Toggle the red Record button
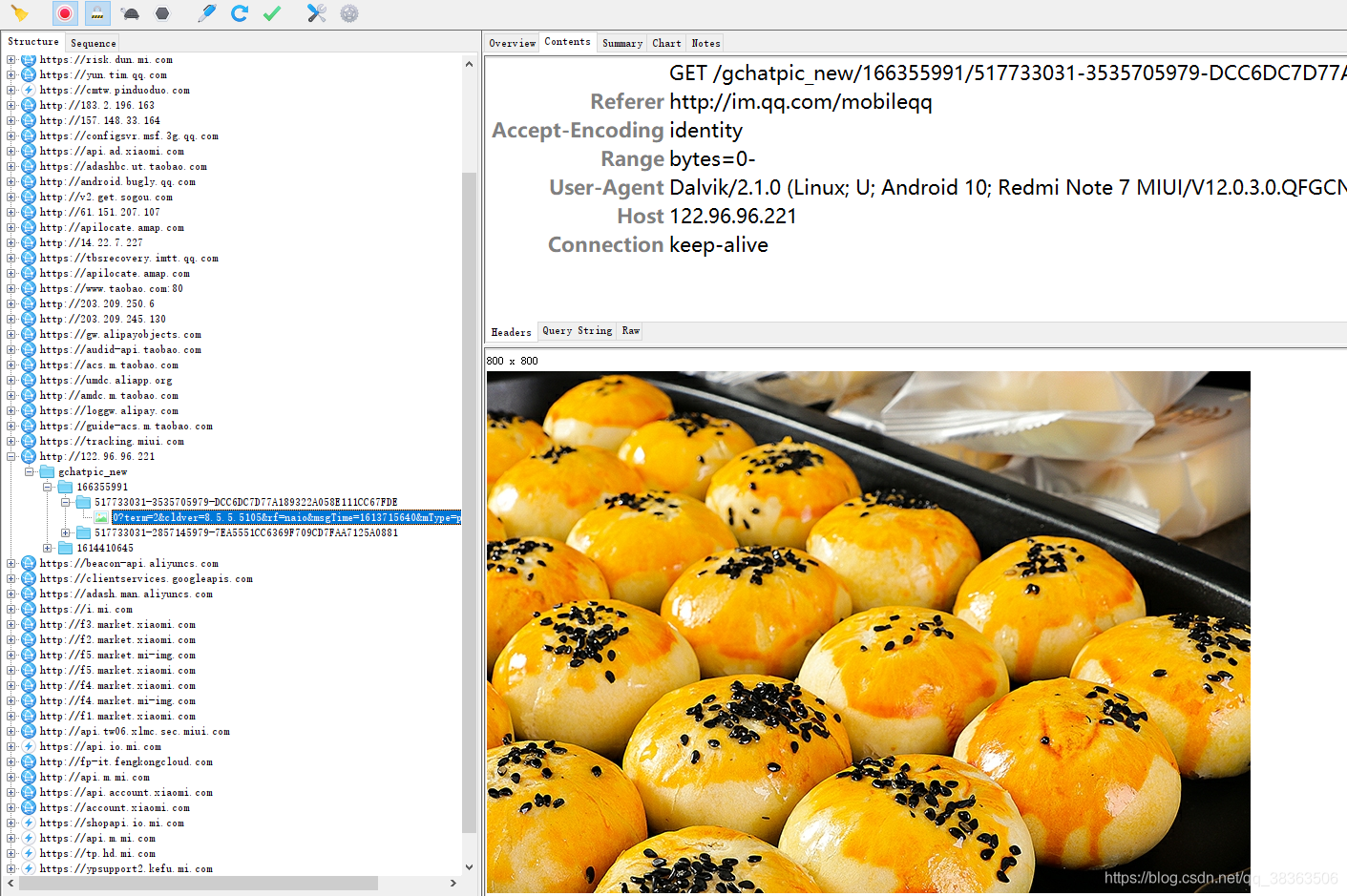Image resolution: width=1347 pixels, height=896 pixels. tap(65, 13)
